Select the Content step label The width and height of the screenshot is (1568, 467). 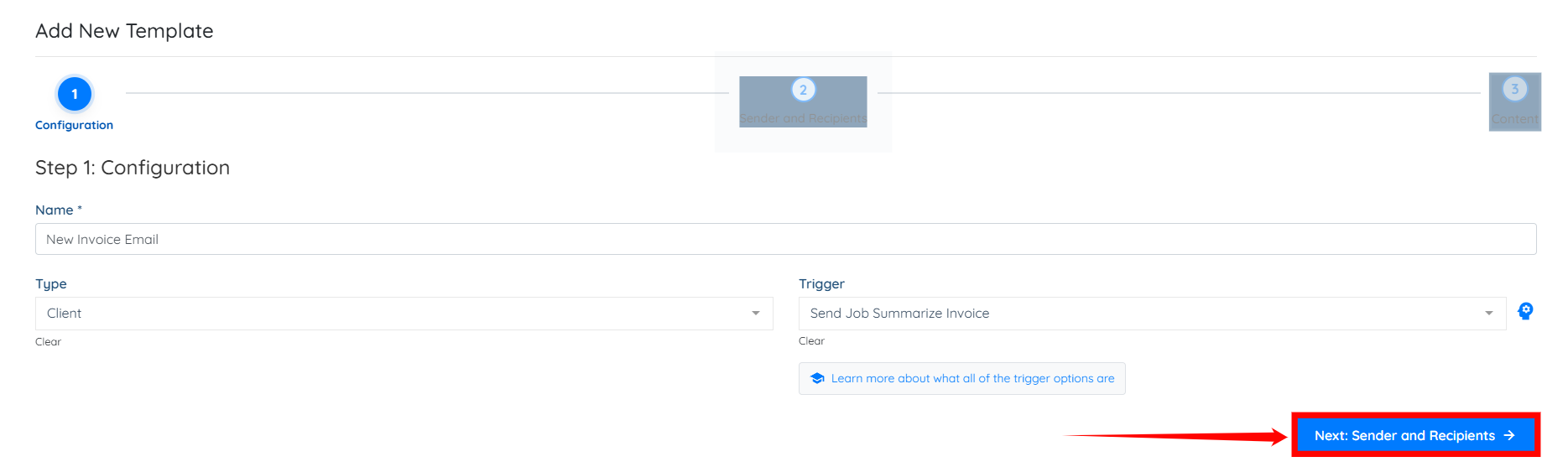[x=1515, y=119]
